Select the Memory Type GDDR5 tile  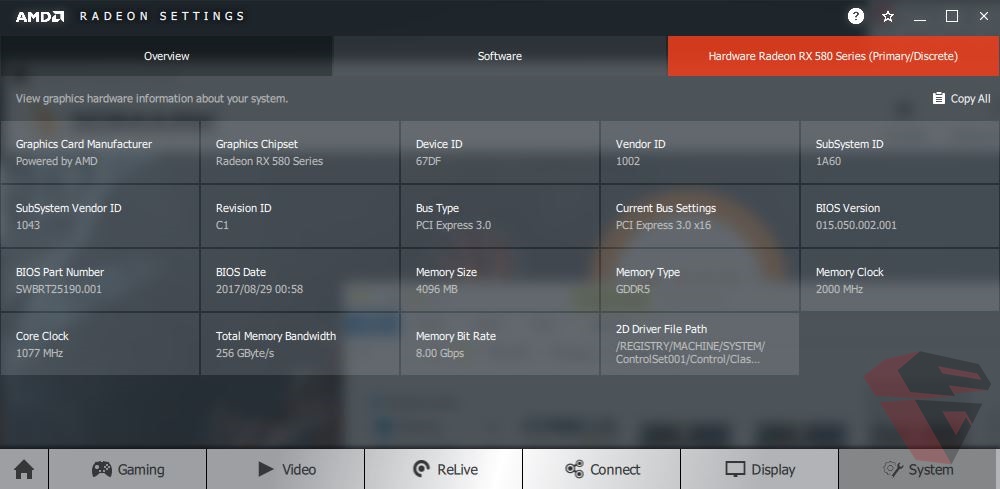(700, 280)
